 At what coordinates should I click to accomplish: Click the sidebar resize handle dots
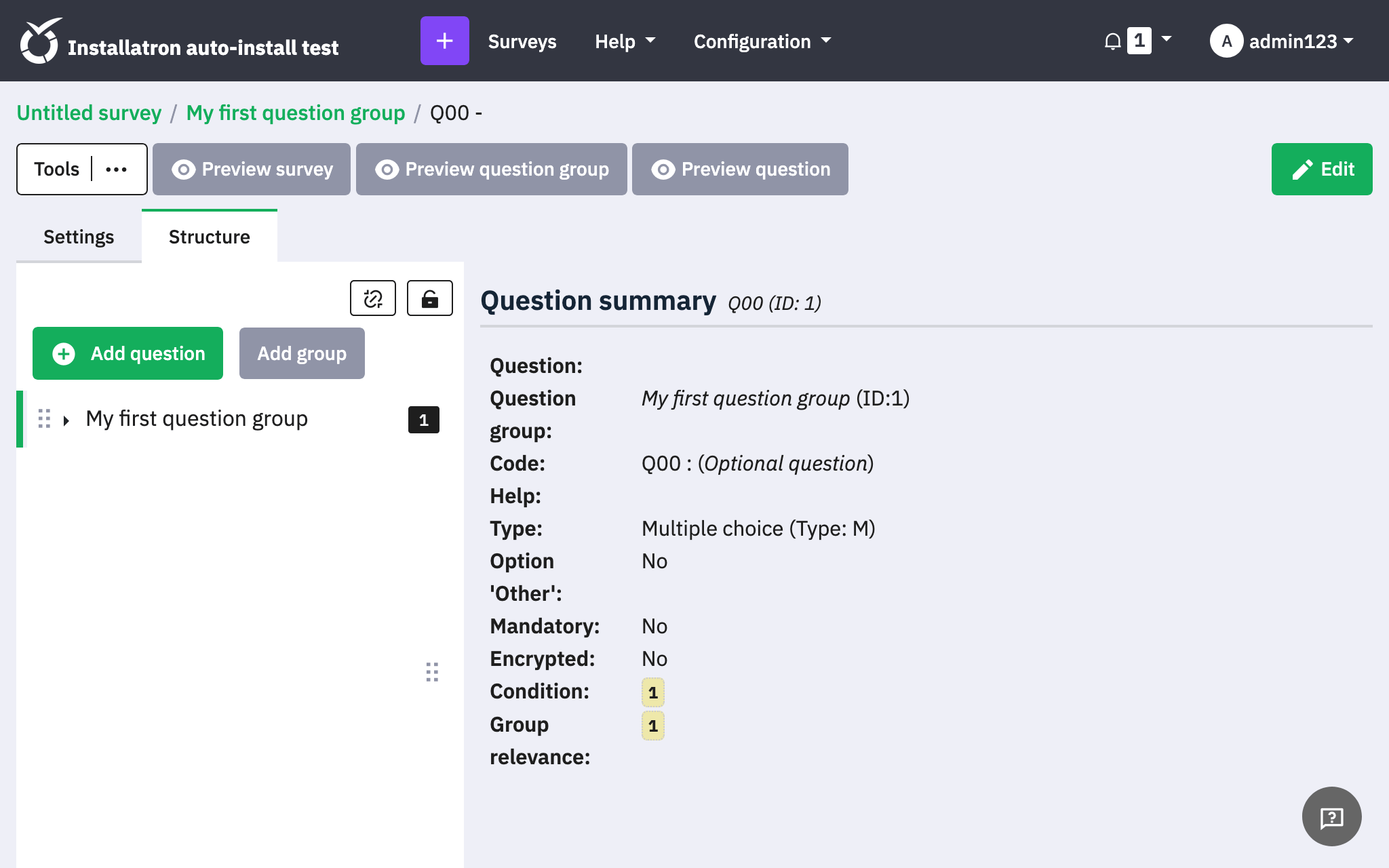tap(432, 672)
